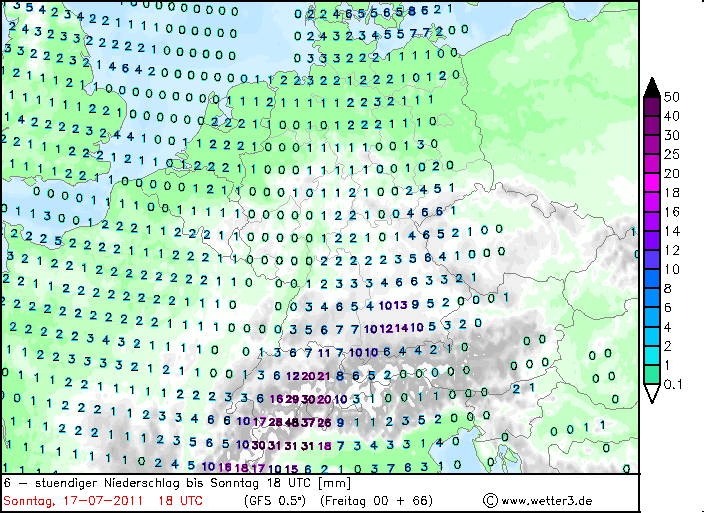Click the map precipitation value 26
The image size is (704, 513).
click(x=324, y=422)
